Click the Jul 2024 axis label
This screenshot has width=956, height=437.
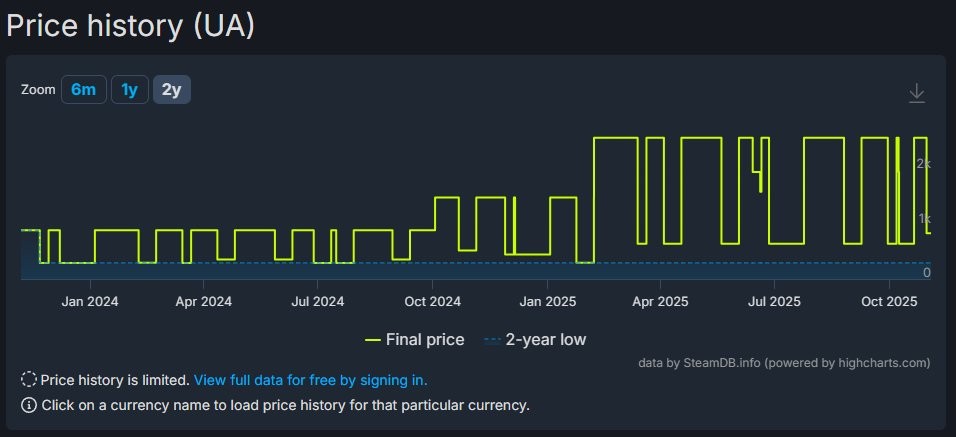tap(317, 301)
